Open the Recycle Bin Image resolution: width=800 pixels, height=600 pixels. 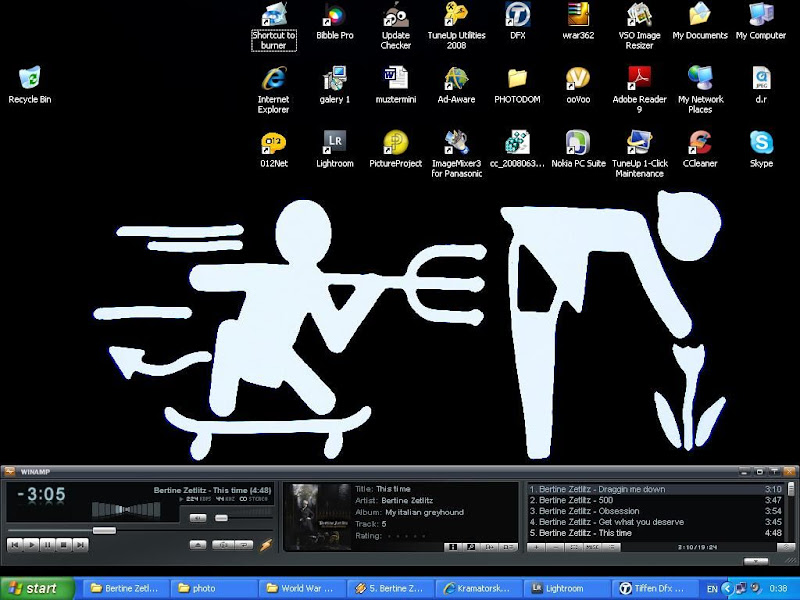[x=30, y=79]
